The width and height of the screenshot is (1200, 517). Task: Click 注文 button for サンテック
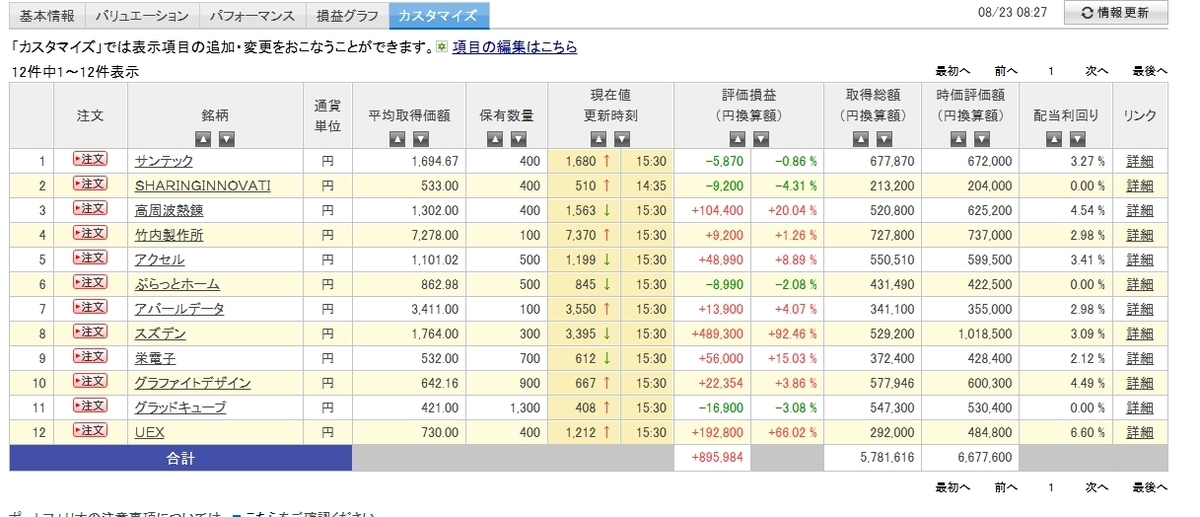pyautogui.click(x=90, y=160)
